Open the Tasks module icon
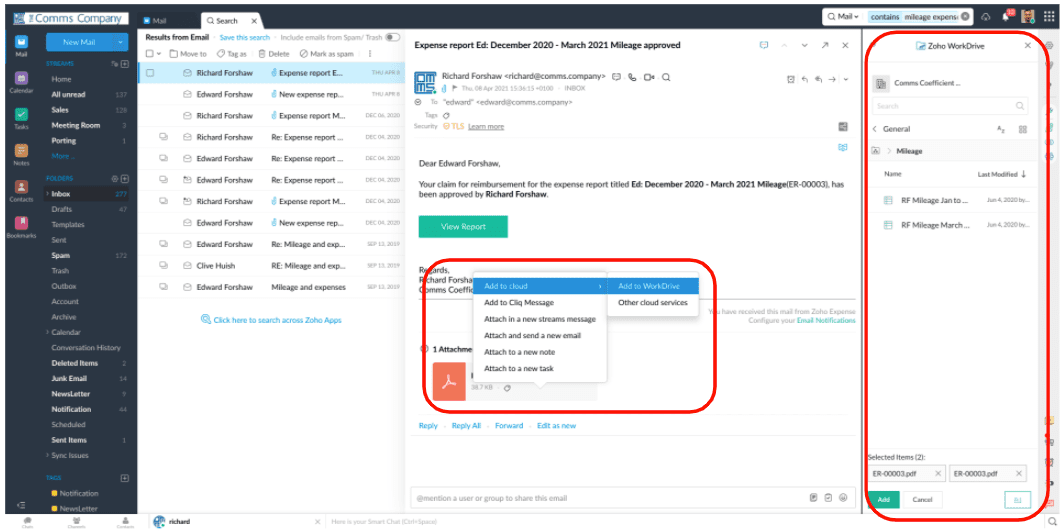1062x531 pixels. point(21,118)
